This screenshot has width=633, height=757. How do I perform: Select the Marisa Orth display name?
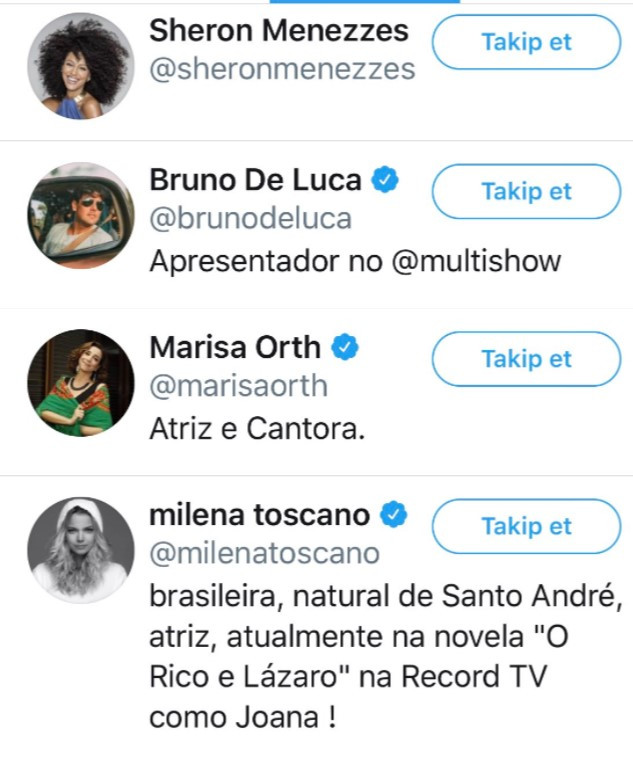pyautogui.click(x=235, y=348)
